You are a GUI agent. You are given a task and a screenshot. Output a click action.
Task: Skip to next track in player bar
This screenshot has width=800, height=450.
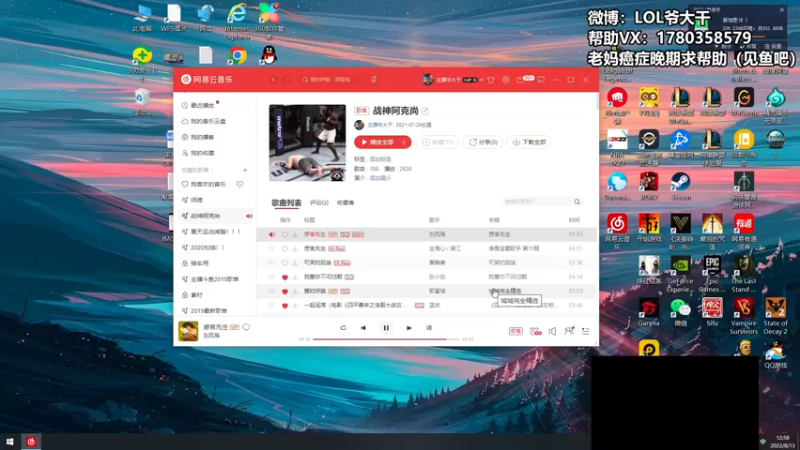(409, 328)
